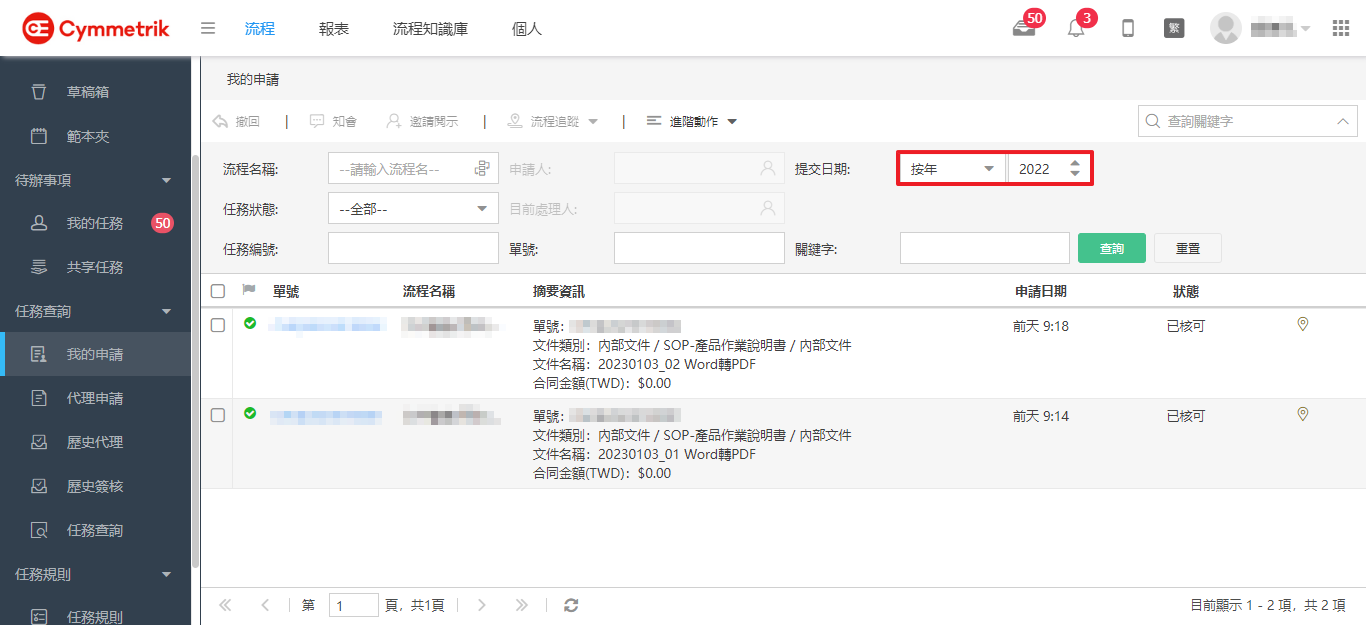Open the 流程追蹤 dropdown

click(x=553, y=121)
